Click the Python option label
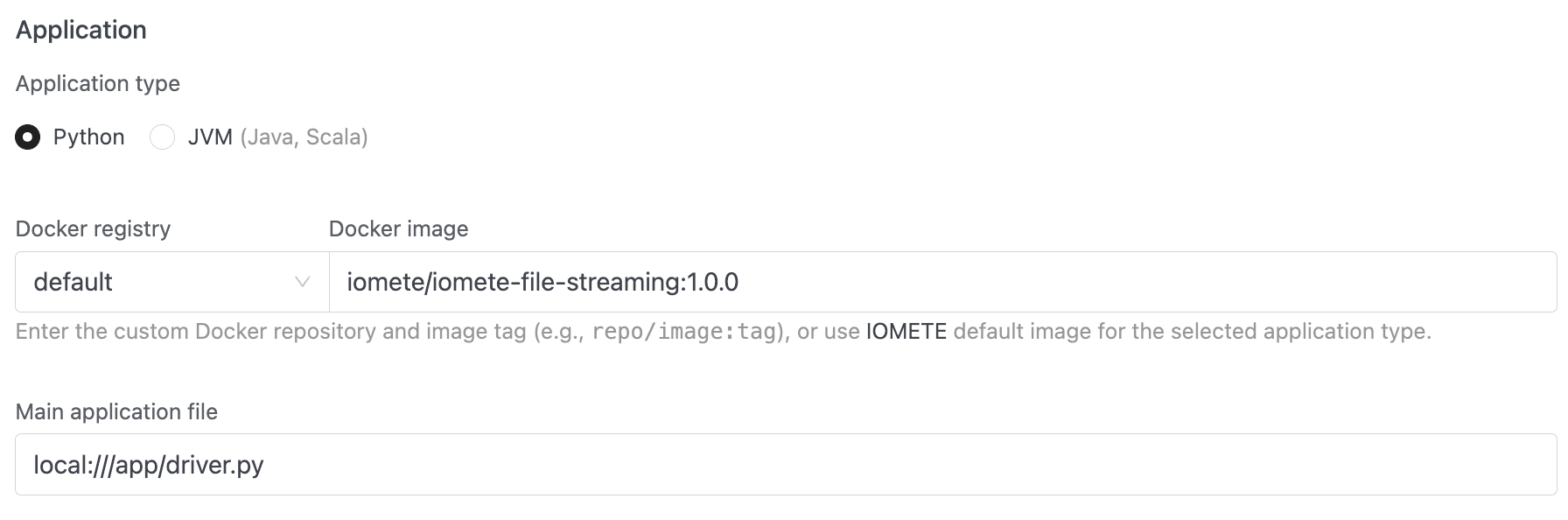1568x520 pixels. coord(88,137)
